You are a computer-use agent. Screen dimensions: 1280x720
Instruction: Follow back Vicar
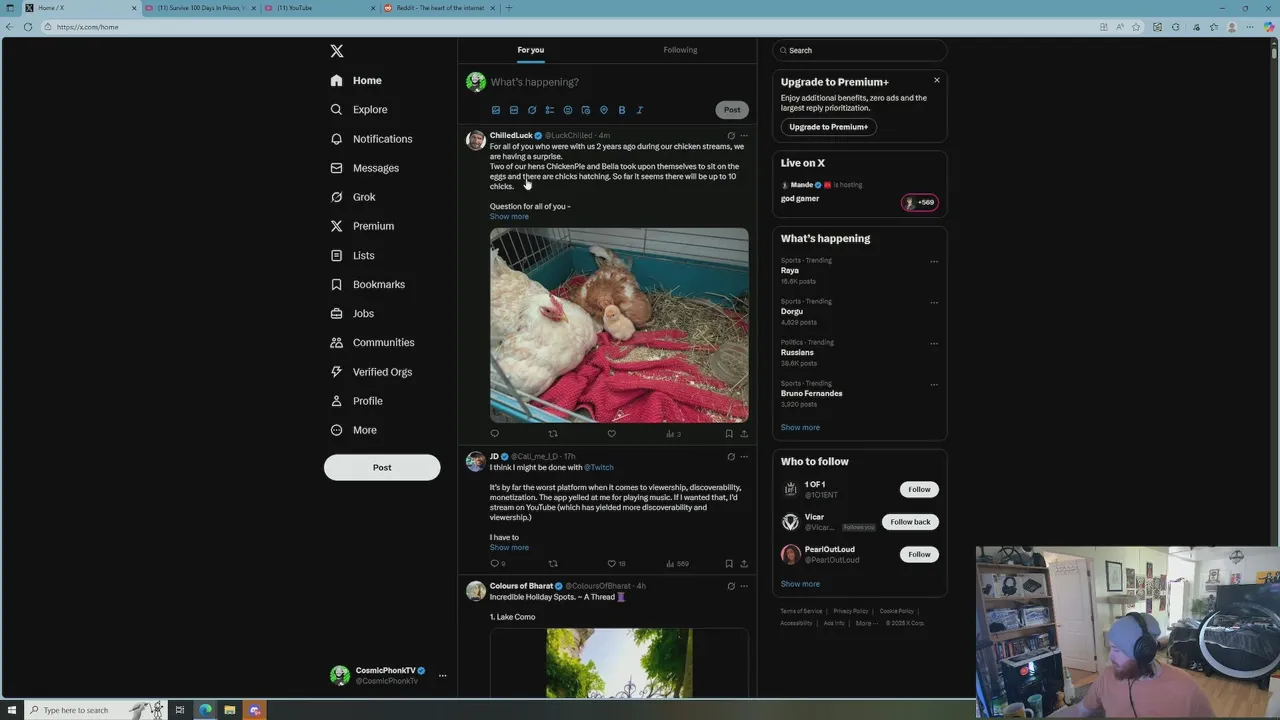click(910, 522)
